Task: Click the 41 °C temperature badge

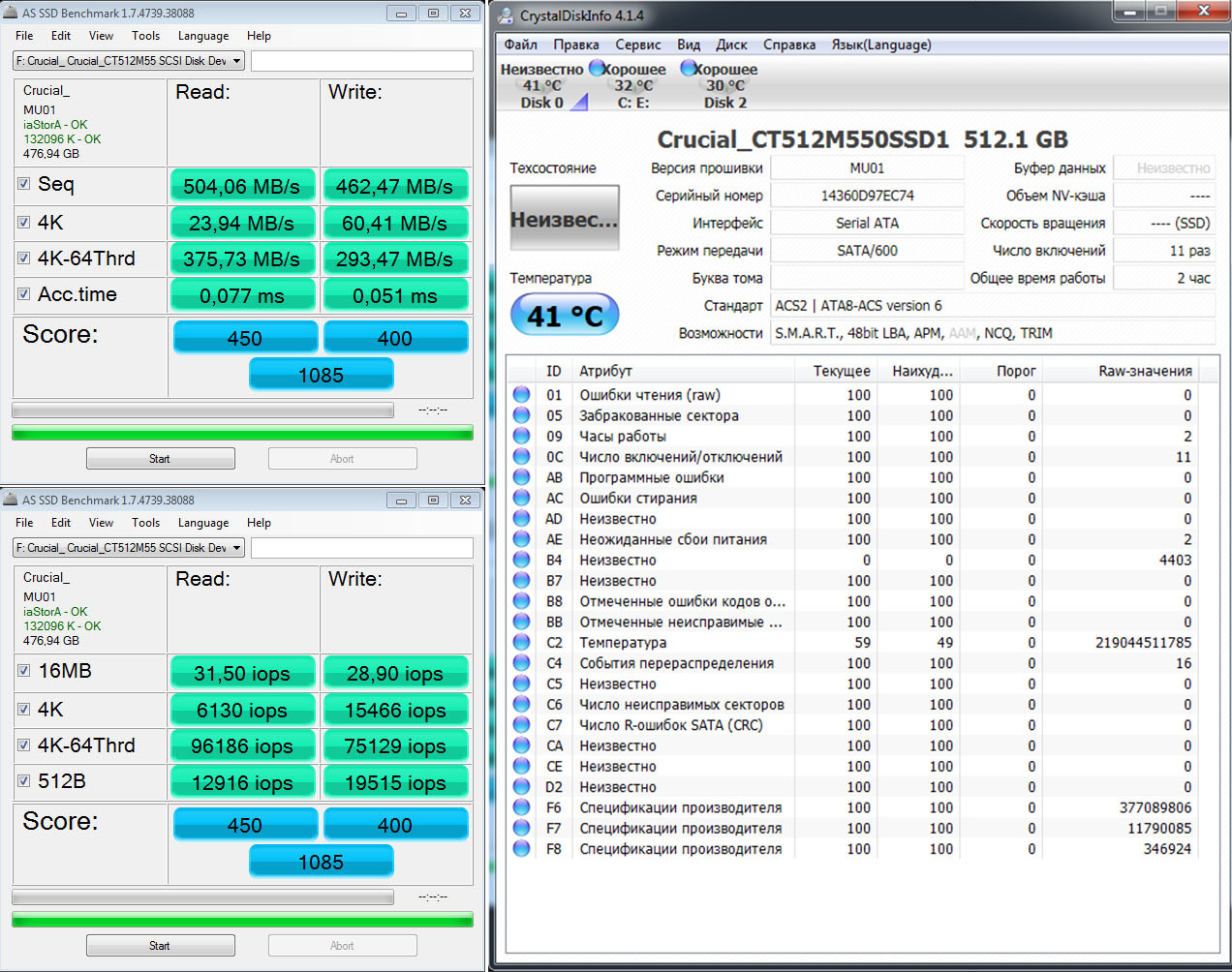Action: [565, 316]
